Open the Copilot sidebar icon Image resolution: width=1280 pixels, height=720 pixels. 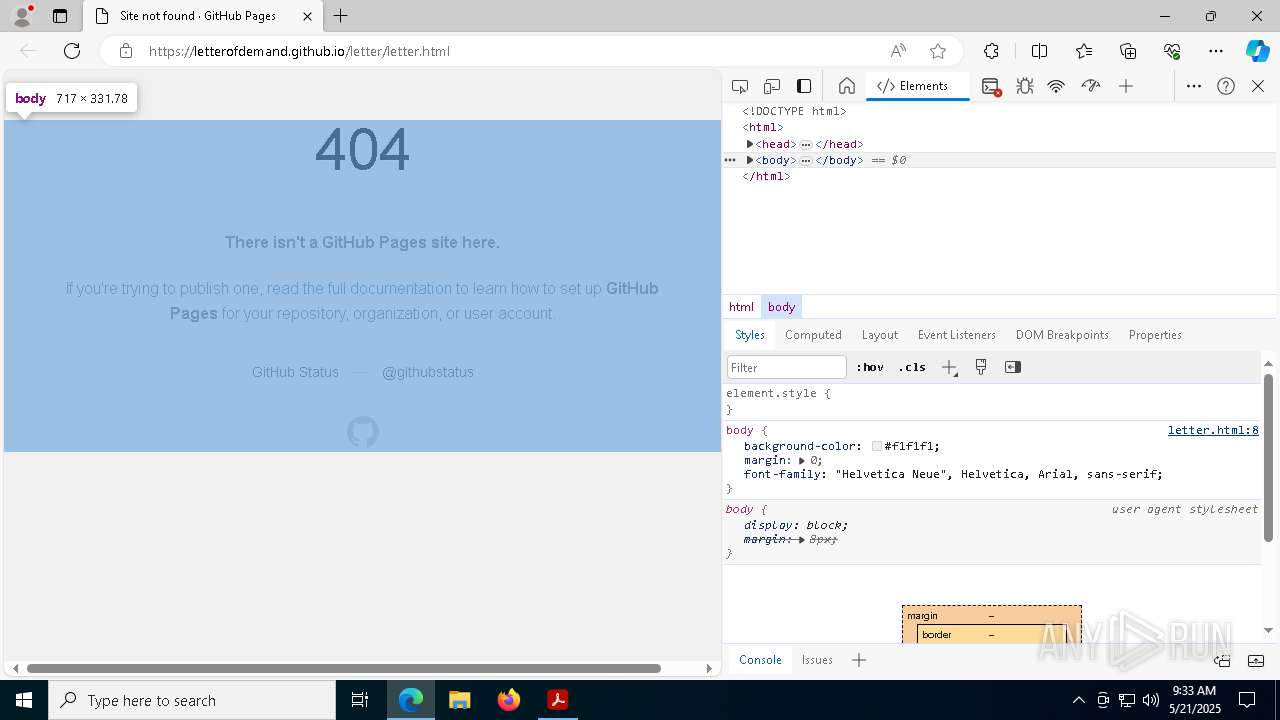point(1257,51)
